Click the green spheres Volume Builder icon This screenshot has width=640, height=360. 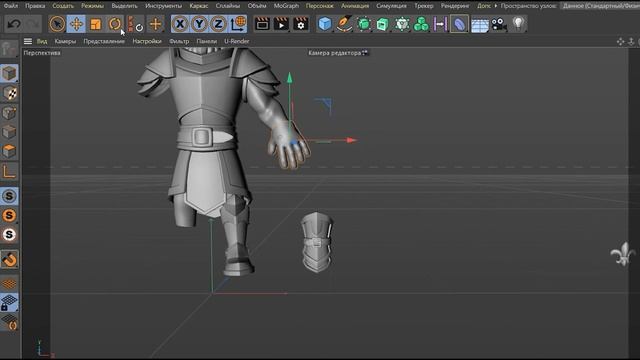421,24
